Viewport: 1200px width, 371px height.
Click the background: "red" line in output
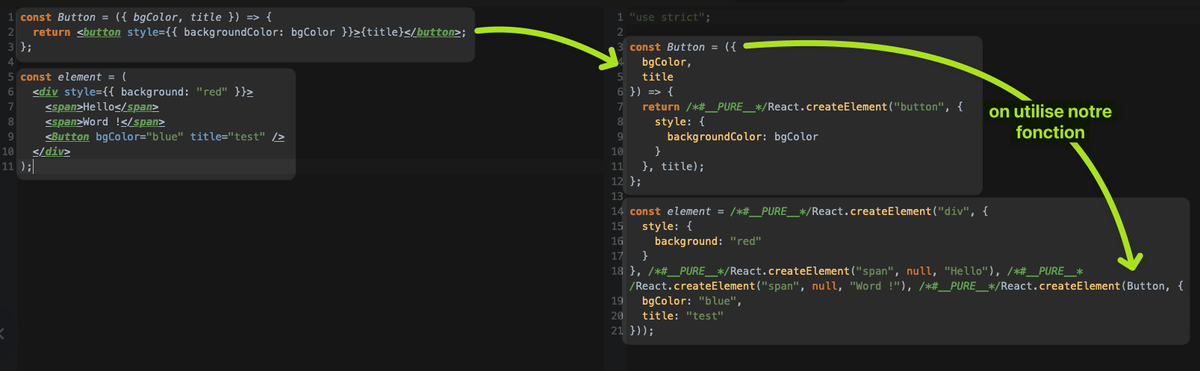click(708, 241)
